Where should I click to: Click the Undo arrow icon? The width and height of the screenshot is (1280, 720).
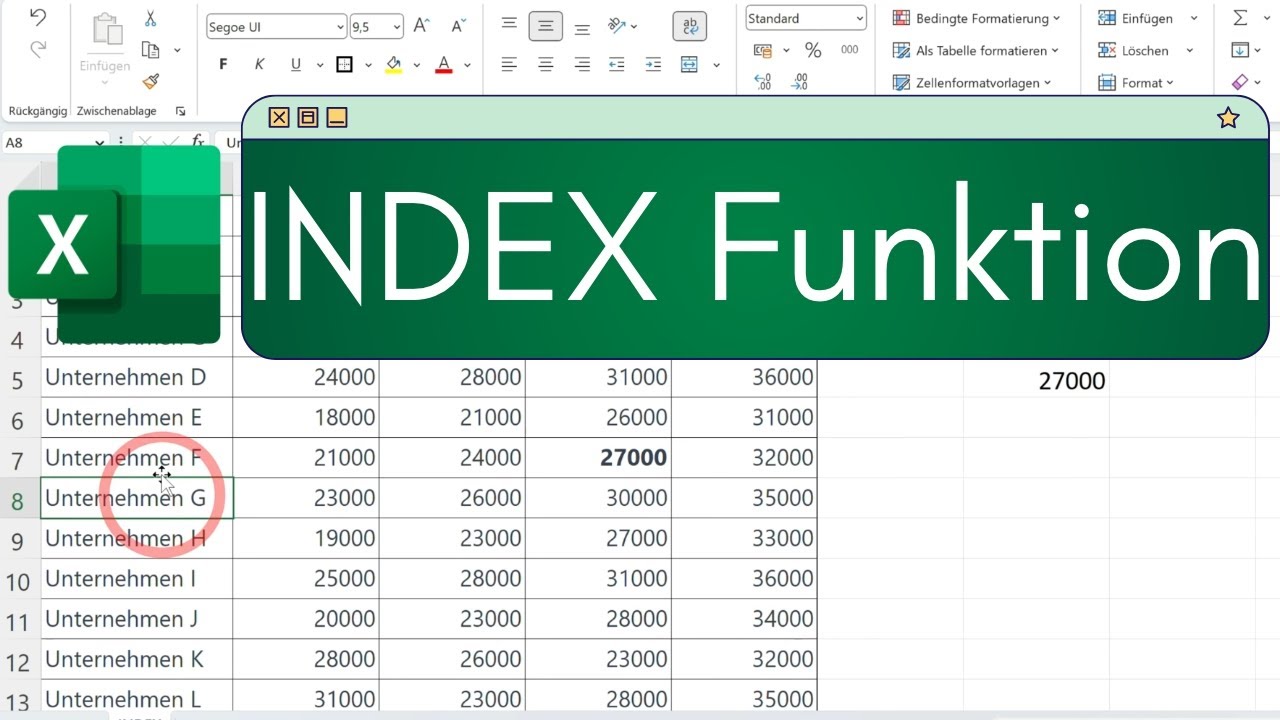(38, 18)
